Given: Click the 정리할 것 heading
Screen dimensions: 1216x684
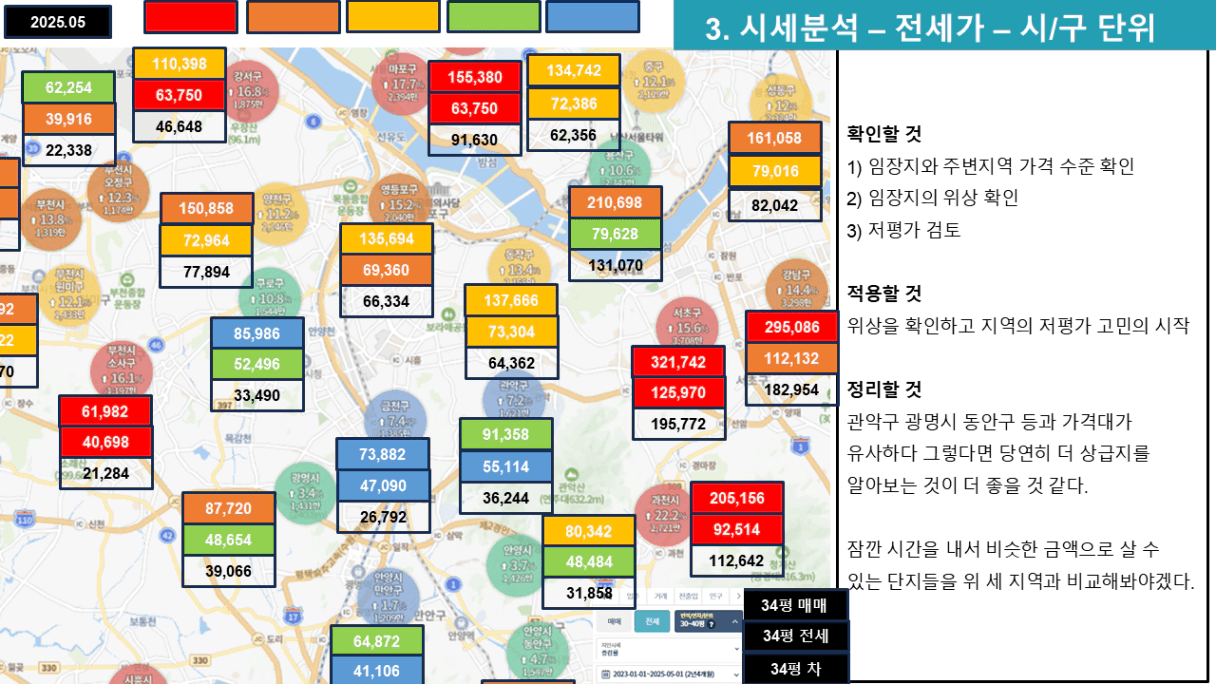Looking at the screenshot, I should coord(885,390).
